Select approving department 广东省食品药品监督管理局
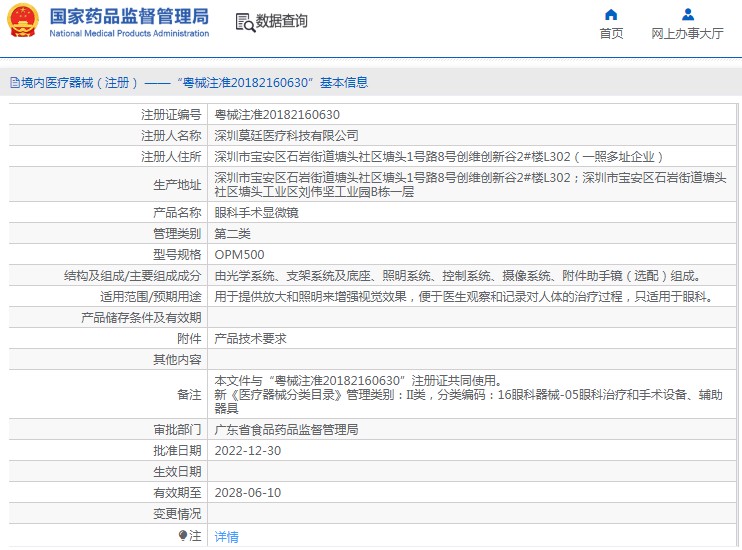This screenshot has height=550, width=742. 286,430
